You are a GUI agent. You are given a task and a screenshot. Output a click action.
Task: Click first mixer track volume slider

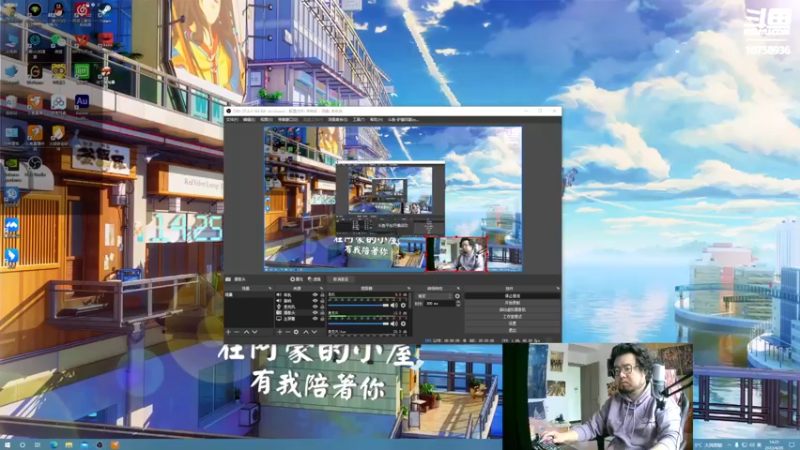(359, 305)
